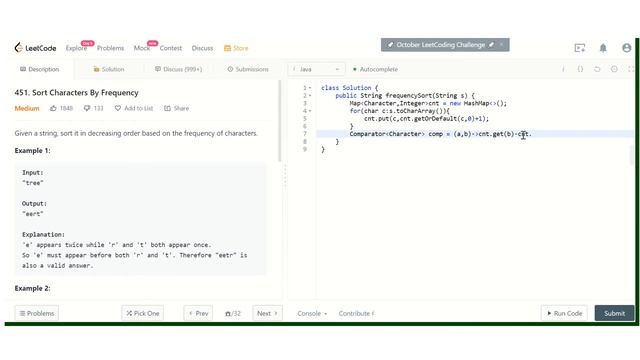Viewport: 640px width, 360px height.
Task: Open the Explore menu item
Action: pyautogui.click(x=76, y=48)
